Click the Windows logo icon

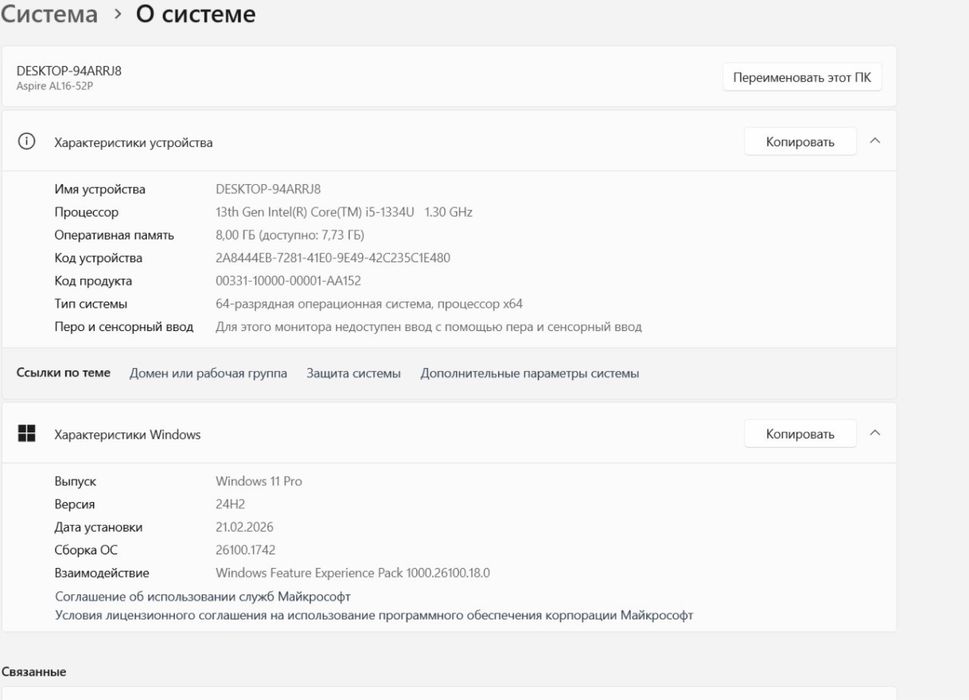click(27, 434)
